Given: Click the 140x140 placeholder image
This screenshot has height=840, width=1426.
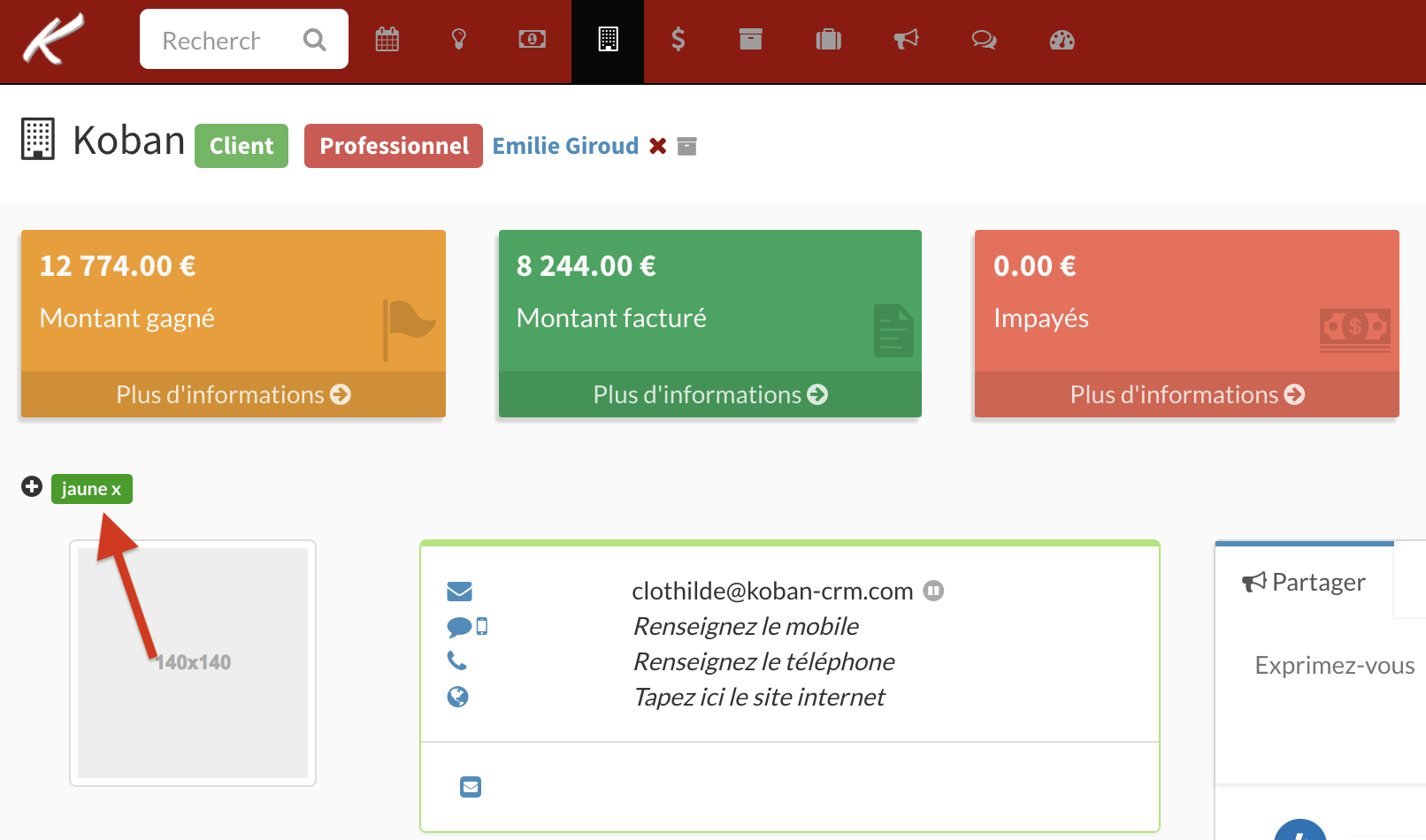Looking at the screenshot, I should tap(193, 663).
